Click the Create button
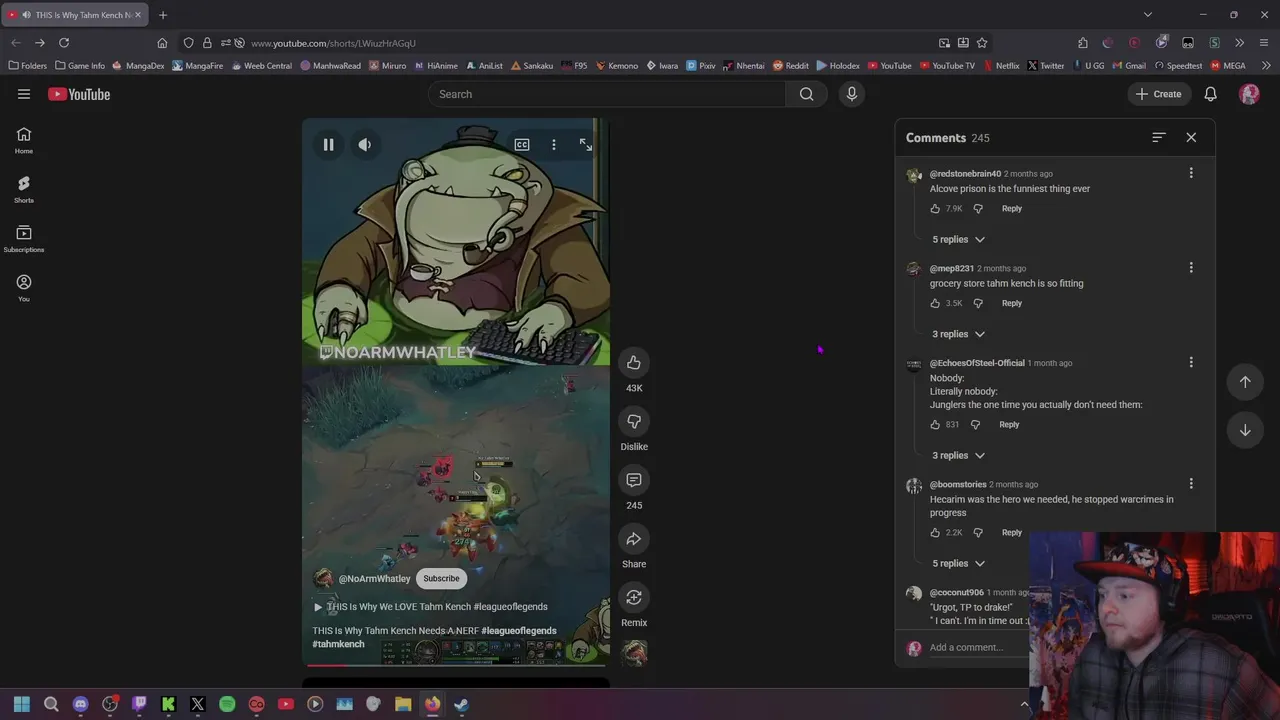The image size is (1280, 720). click(x=1158, y=94)
